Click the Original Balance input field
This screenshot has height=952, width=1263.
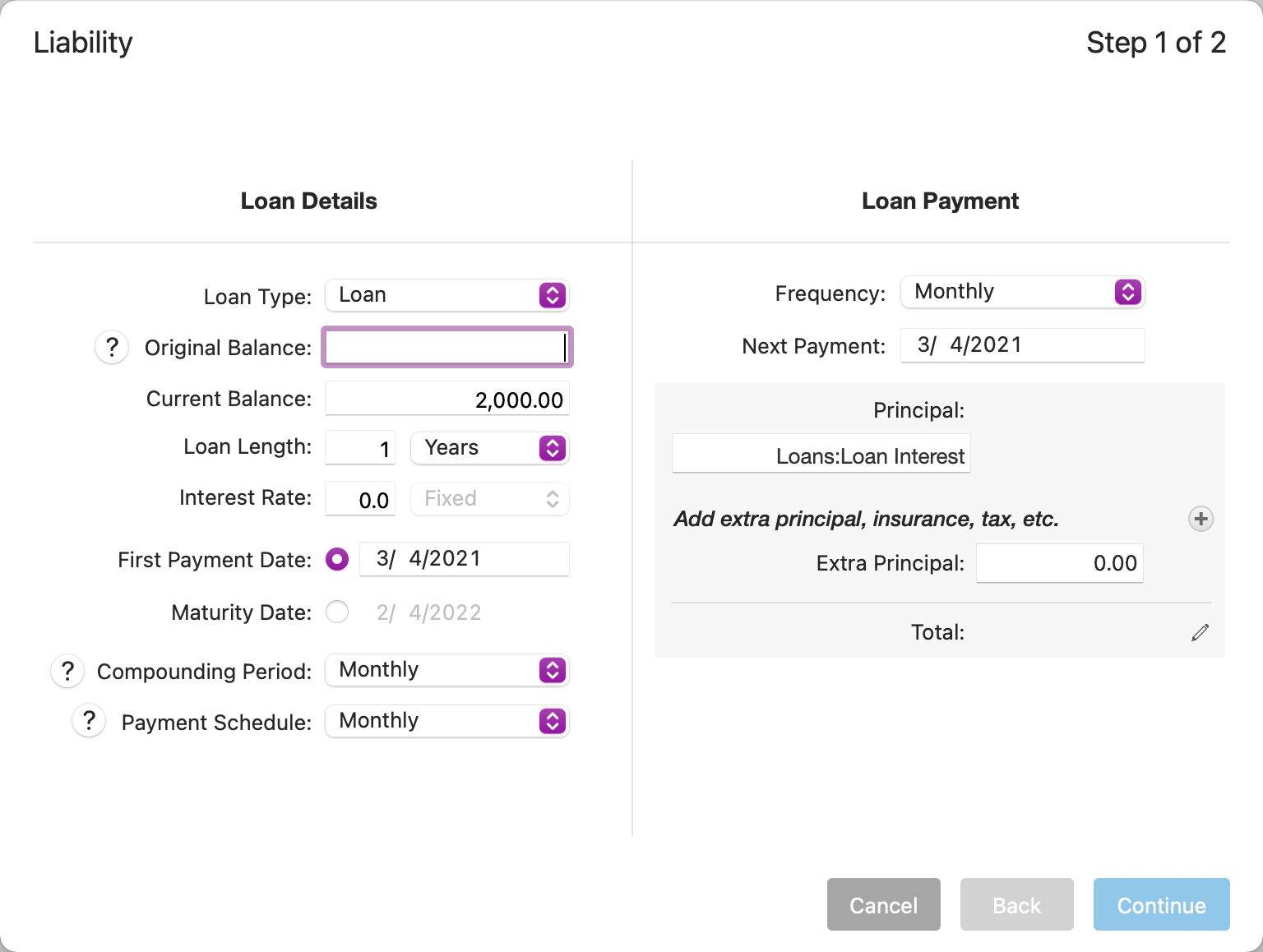click(x=446, y=348)
